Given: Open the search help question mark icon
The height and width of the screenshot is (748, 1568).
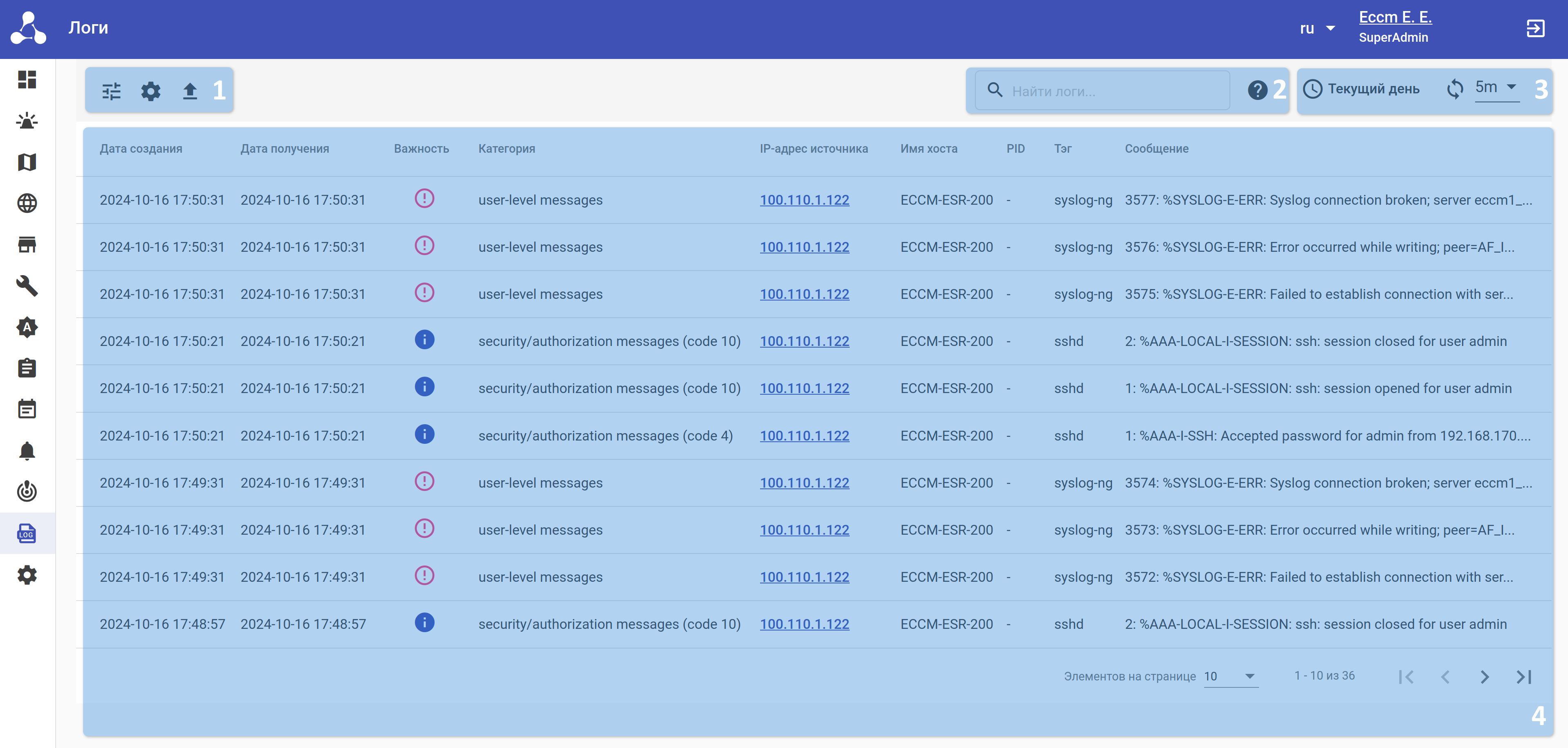Looking at the screenshot, I should coord(1257,90).
